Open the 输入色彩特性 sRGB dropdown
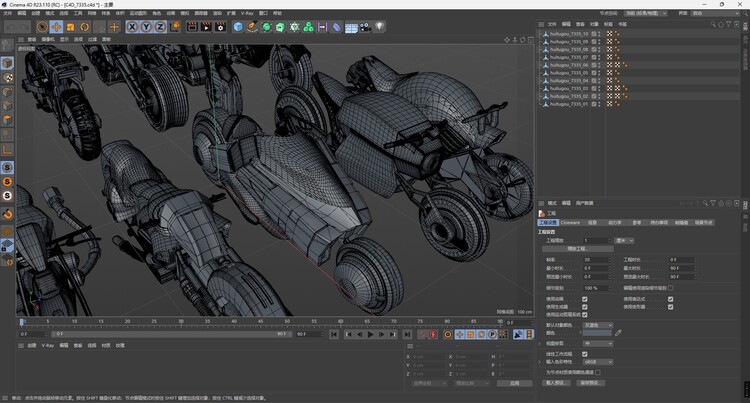This screenshot has width=750, height=403. pos(597,362)
